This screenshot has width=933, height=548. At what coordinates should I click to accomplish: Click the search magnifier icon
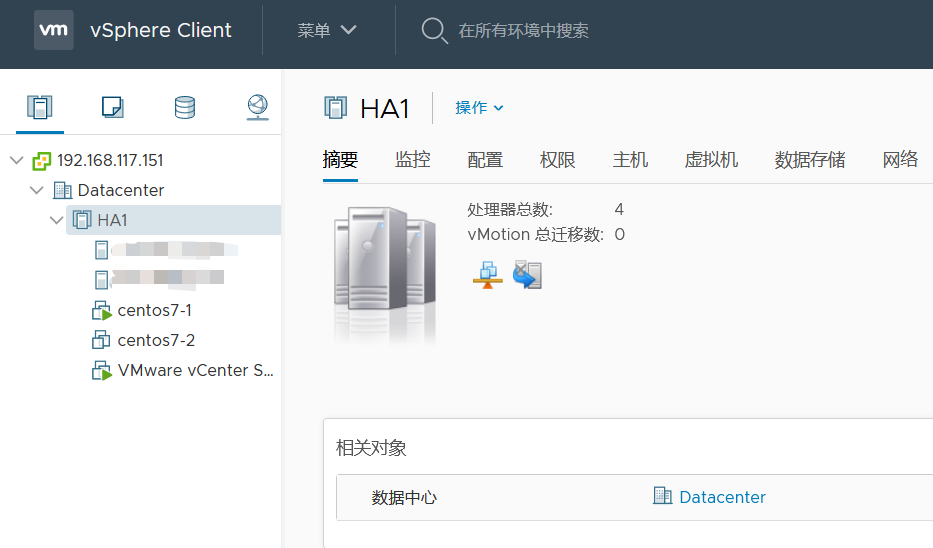click(434, 30)
